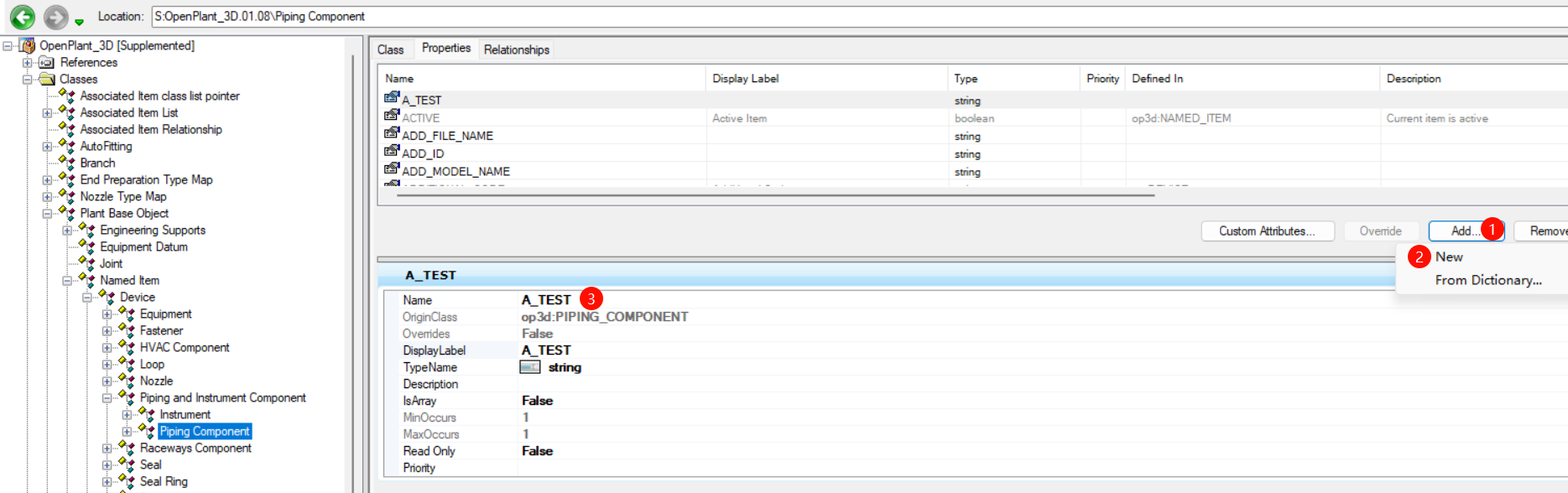The height and width of the screenshot is (493, 1568).
Task: Click the Custom Attributes button
Action: tap(1268, 231)
